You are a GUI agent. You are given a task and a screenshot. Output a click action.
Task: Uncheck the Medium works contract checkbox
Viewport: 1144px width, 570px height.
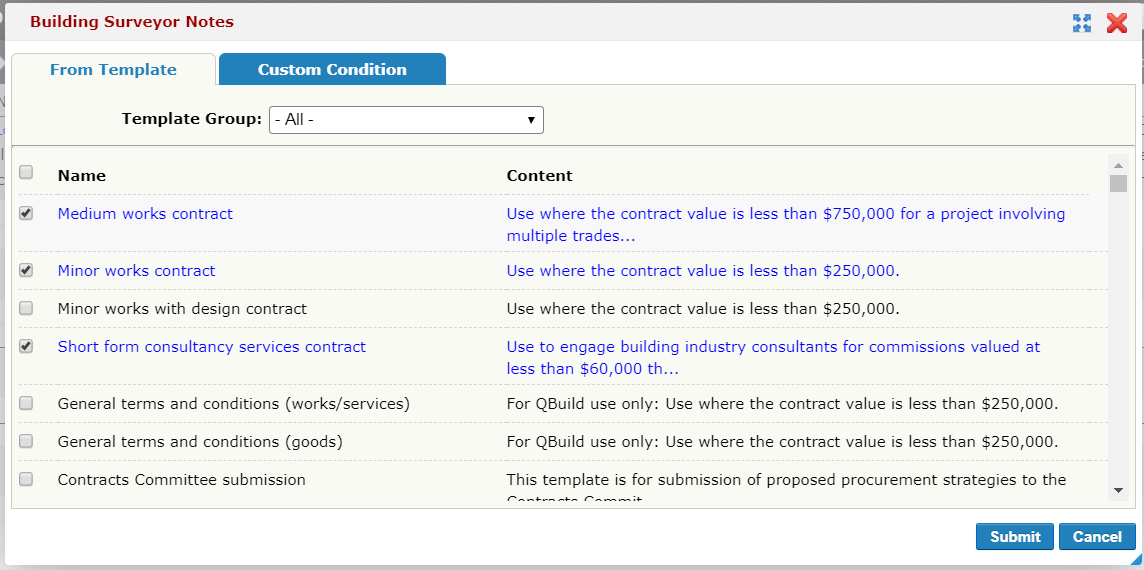[x=26, y=213]
